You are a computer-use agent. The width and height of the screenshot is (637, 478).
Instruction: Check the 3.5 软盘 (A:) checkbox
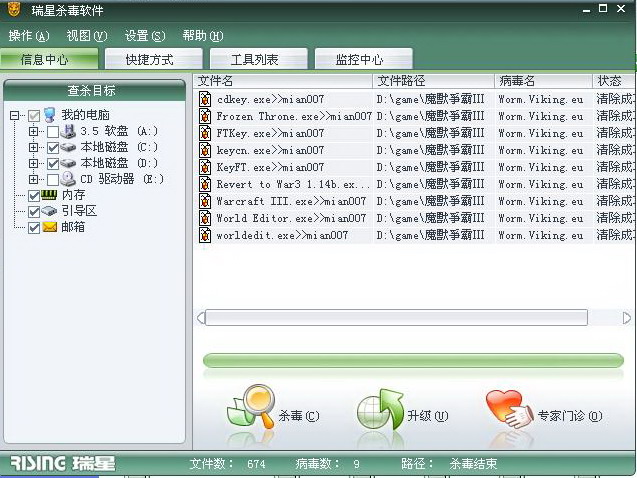pyautogui.click(x=53, y=132)
